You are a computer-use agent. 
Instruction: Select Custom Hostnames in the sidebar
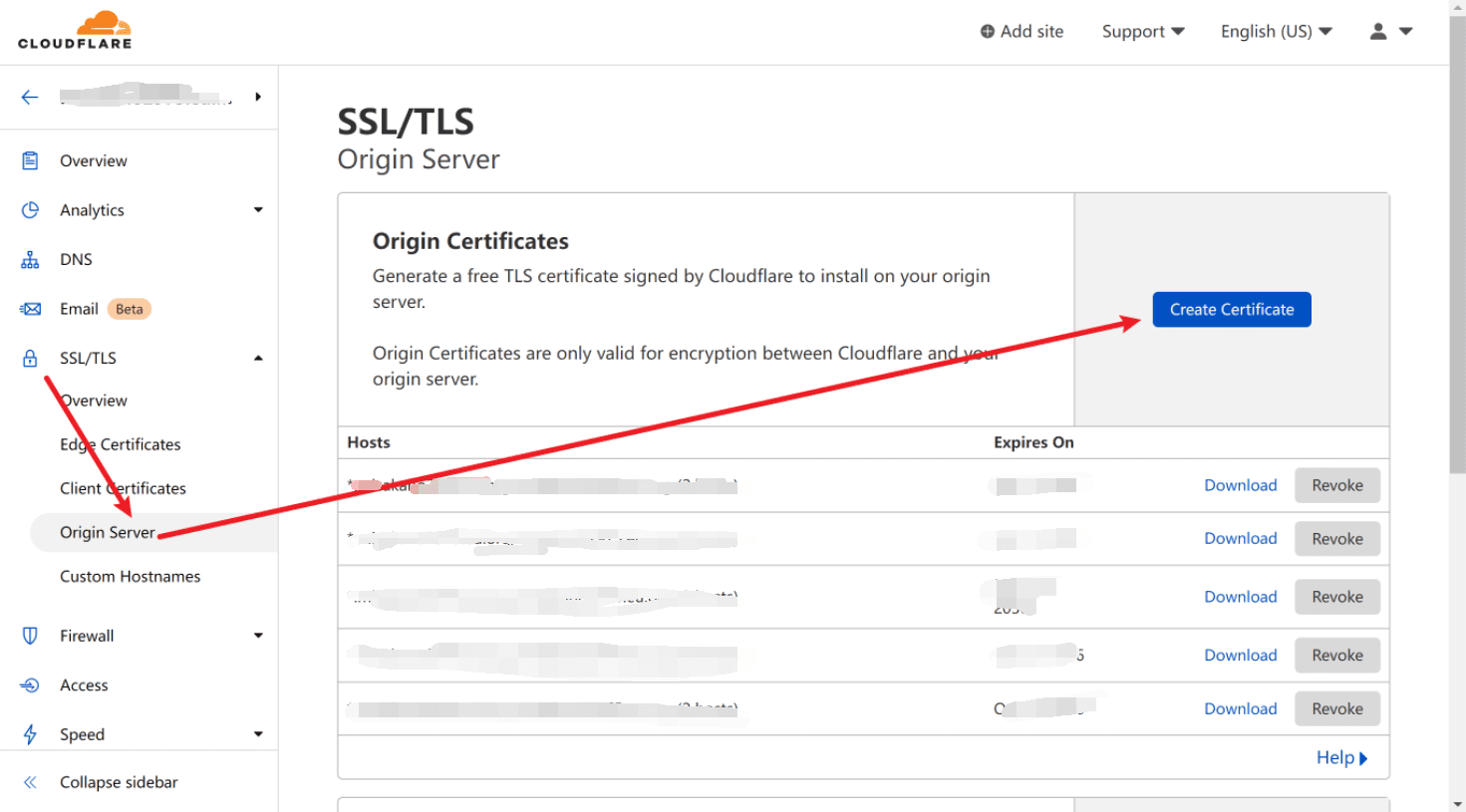click(130, 577)
